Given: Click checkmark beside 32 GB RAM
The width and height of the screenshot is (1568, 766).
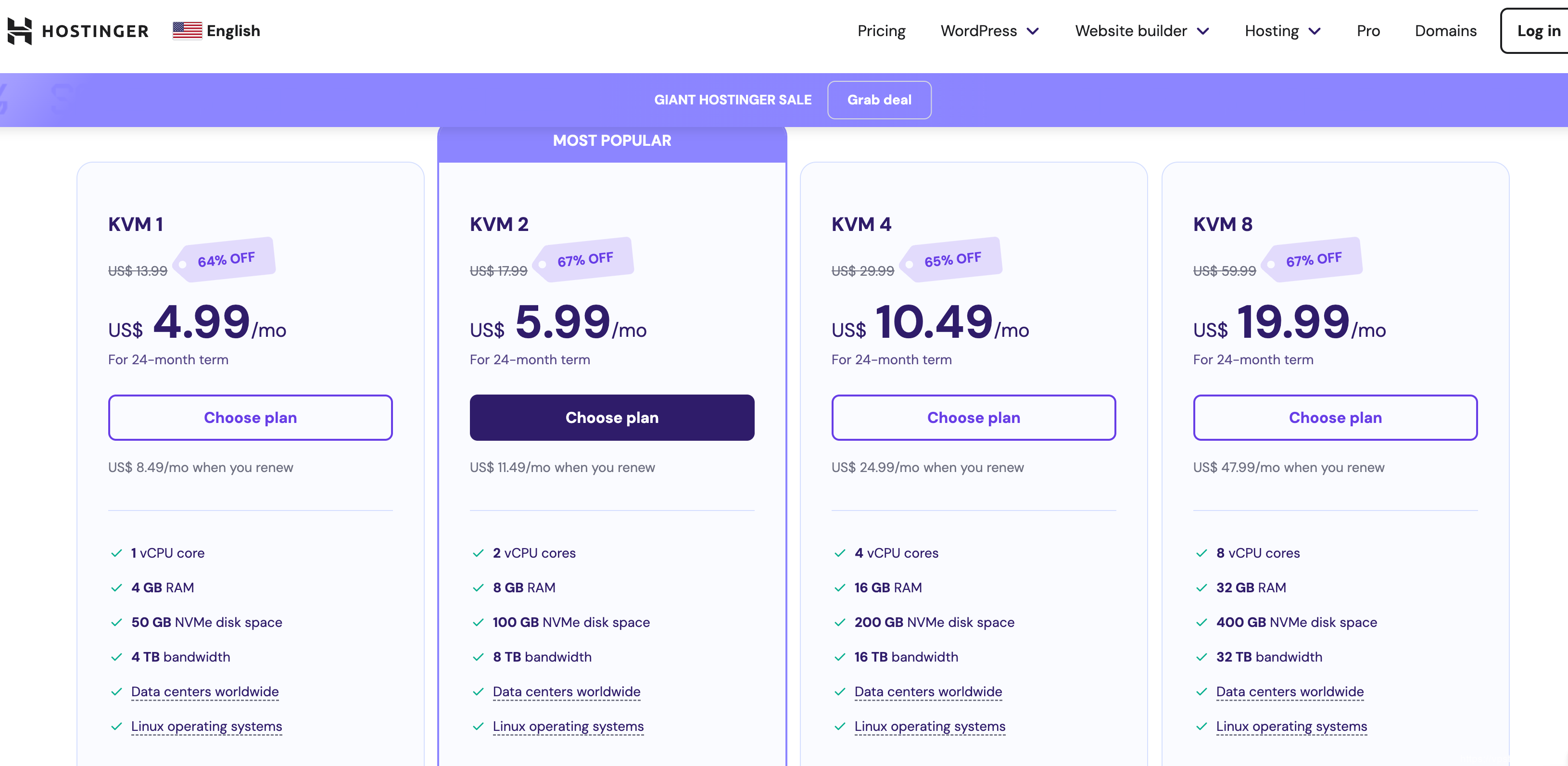Looking at the screenshot, I should [x=1201, y=587].
